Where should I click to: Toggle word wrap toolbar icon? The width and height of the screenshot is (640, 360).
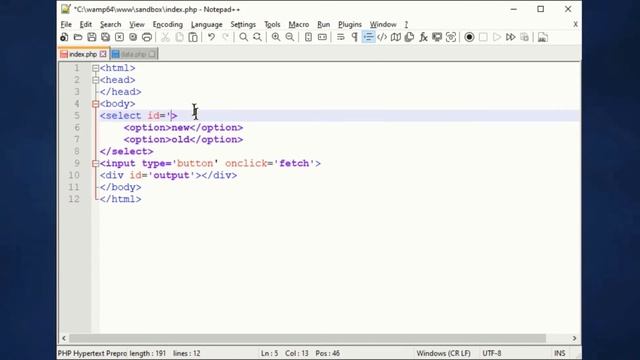coord(340,37)
